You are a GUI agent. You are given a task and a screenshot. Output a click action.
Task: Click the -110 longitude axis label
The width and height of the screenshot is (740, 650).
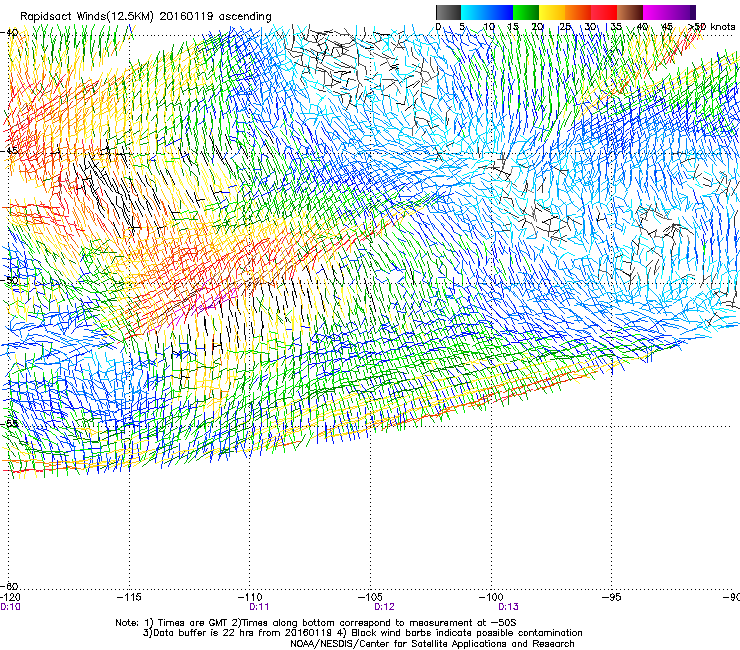click(x=250, y=597)
